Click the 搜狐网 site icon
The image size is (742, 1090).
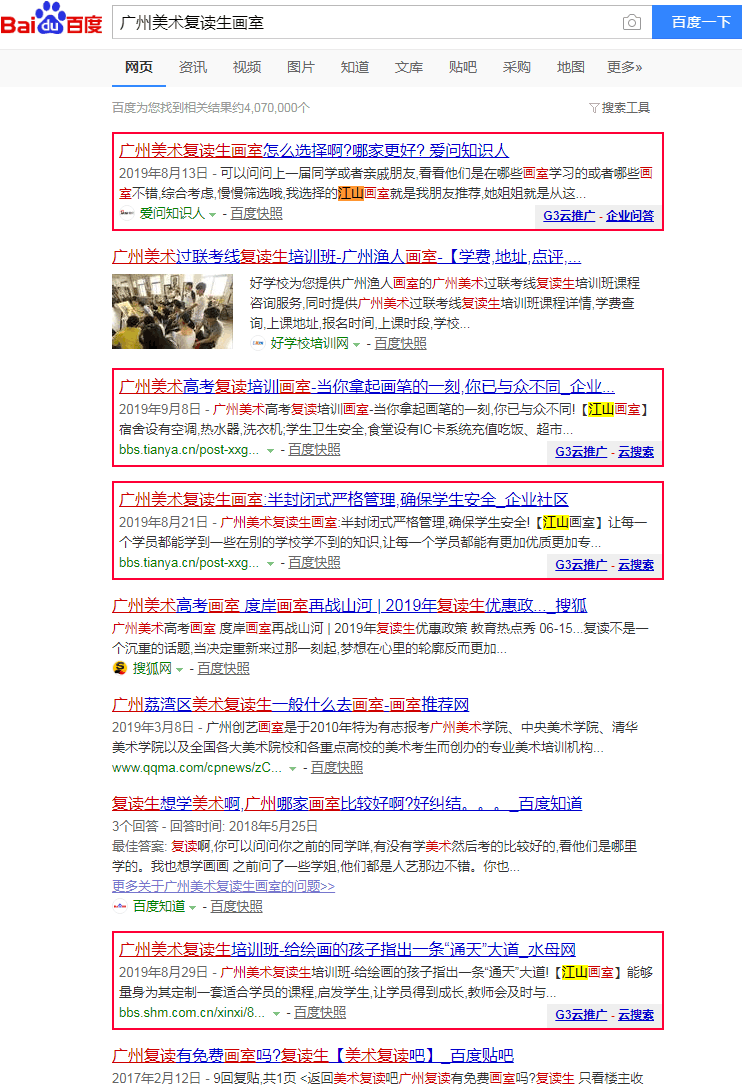click(120, 668)
